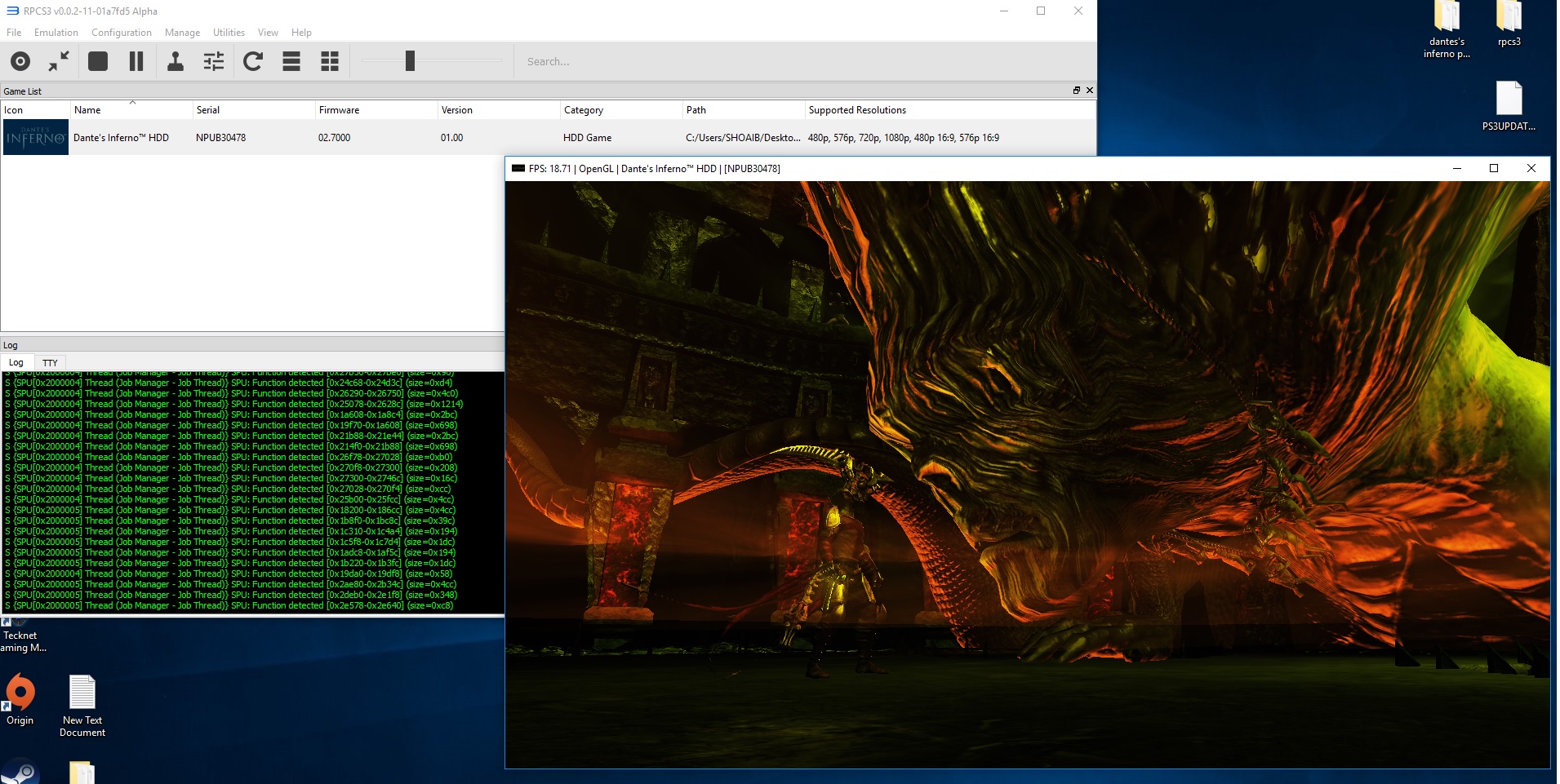Open controller pad settings joystick icon
The image size is (1560, 784).
point(175,61)
